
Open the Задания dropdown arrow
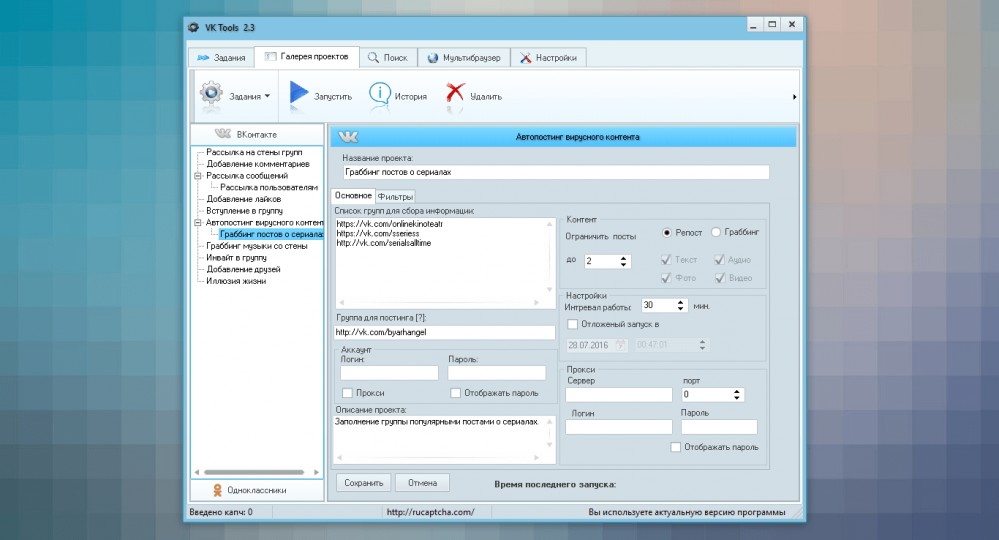[x=267, y=96]
